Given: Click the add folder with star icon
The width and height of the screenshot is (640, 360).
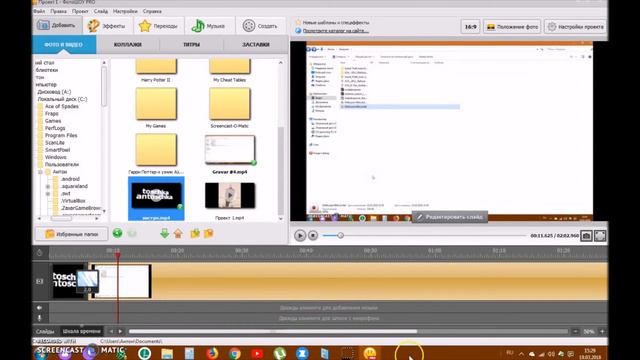Looking at the screenshot, I should tap(195, 233).
